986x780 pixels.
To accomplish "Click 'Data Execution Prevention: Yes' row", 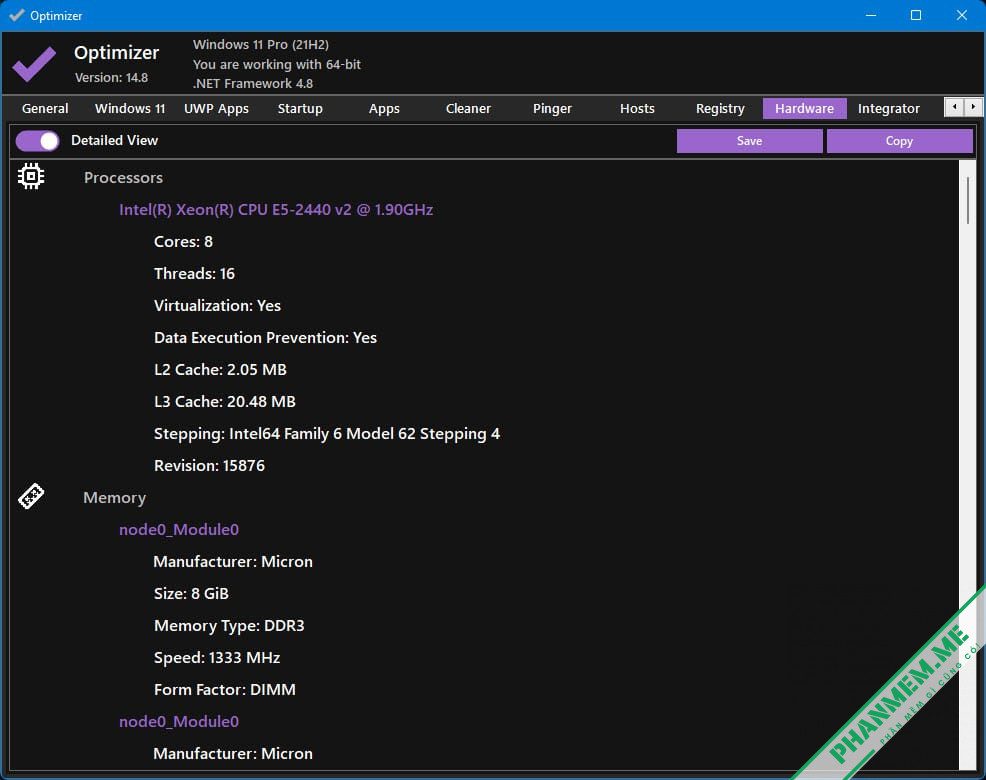I will point(265,338).
